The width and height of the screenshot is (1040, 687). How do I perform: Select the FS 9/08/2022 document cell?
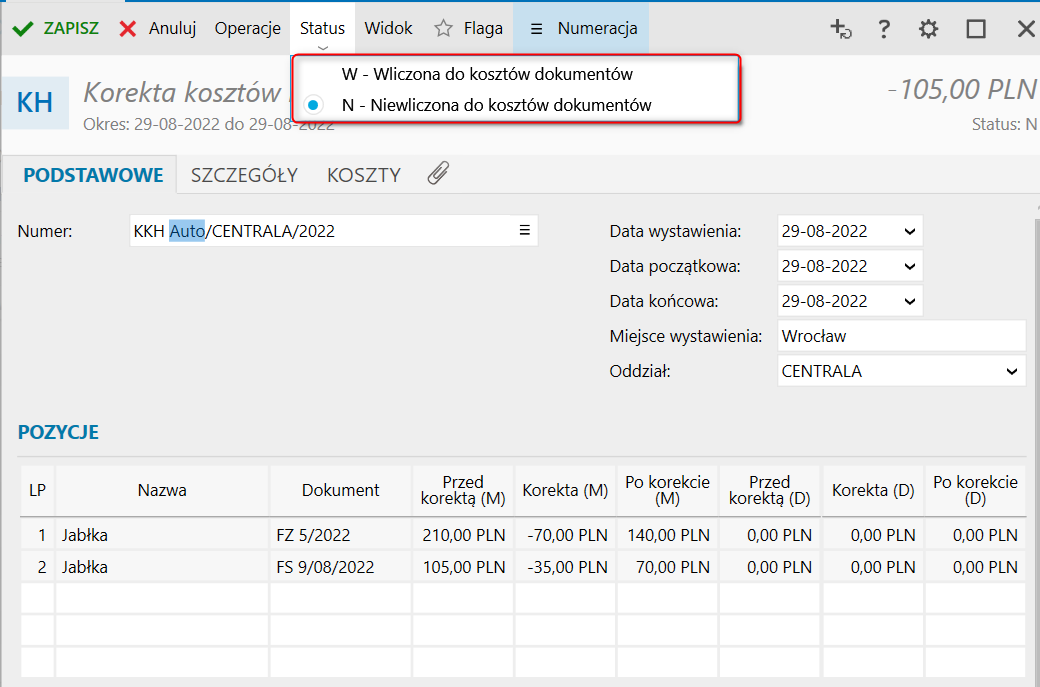[x=340, y=567]
